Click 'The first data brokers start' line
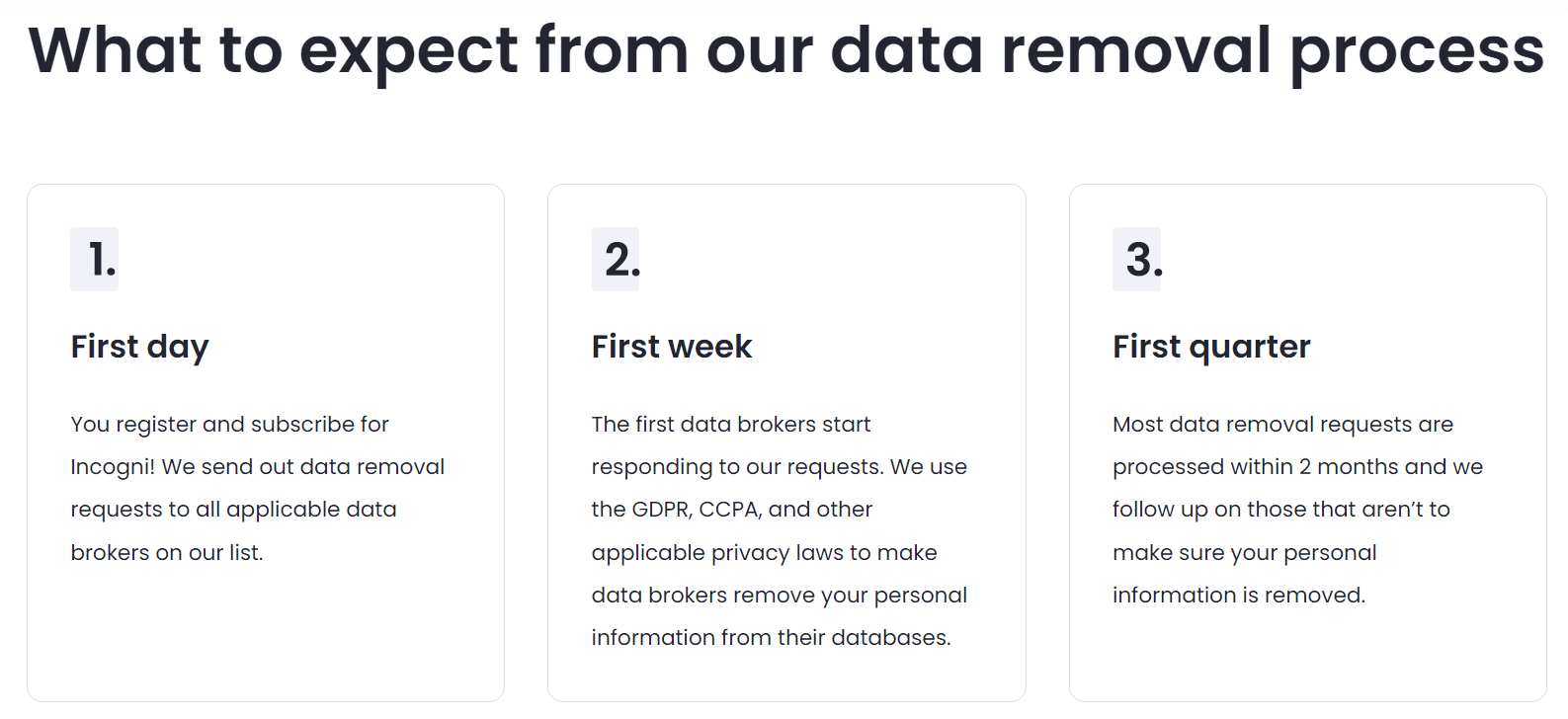This screenshot has width=1568, height=719. tap(731, 425)
